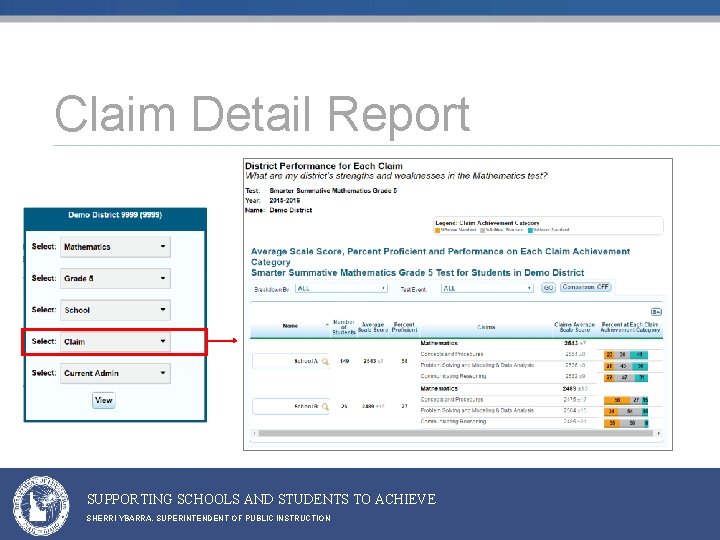Open the Grade 8 dropdown
This screenshot has width=720, height=540.
115,278
